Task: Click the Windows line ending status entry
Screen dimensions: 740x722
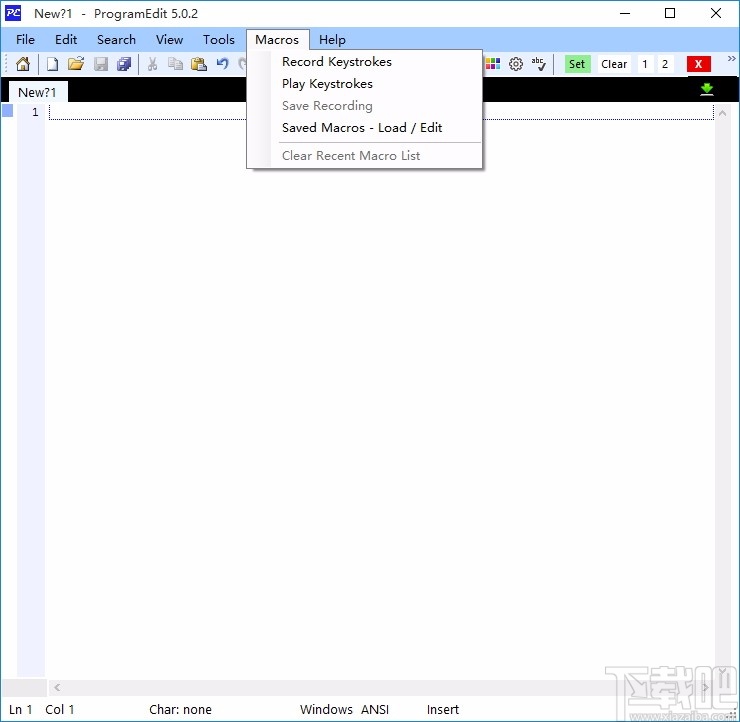Action: coord(326,709)
